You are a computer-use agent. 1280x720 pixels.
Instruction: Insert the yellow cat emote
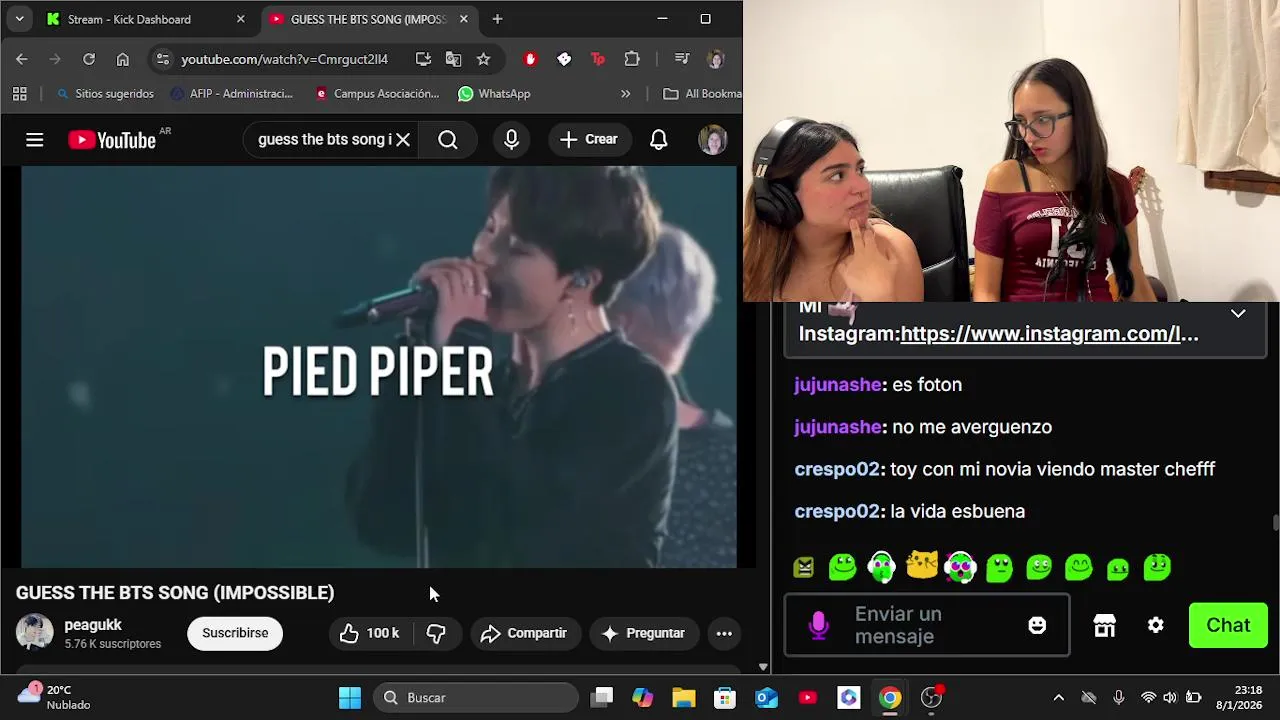pos(921,566)
